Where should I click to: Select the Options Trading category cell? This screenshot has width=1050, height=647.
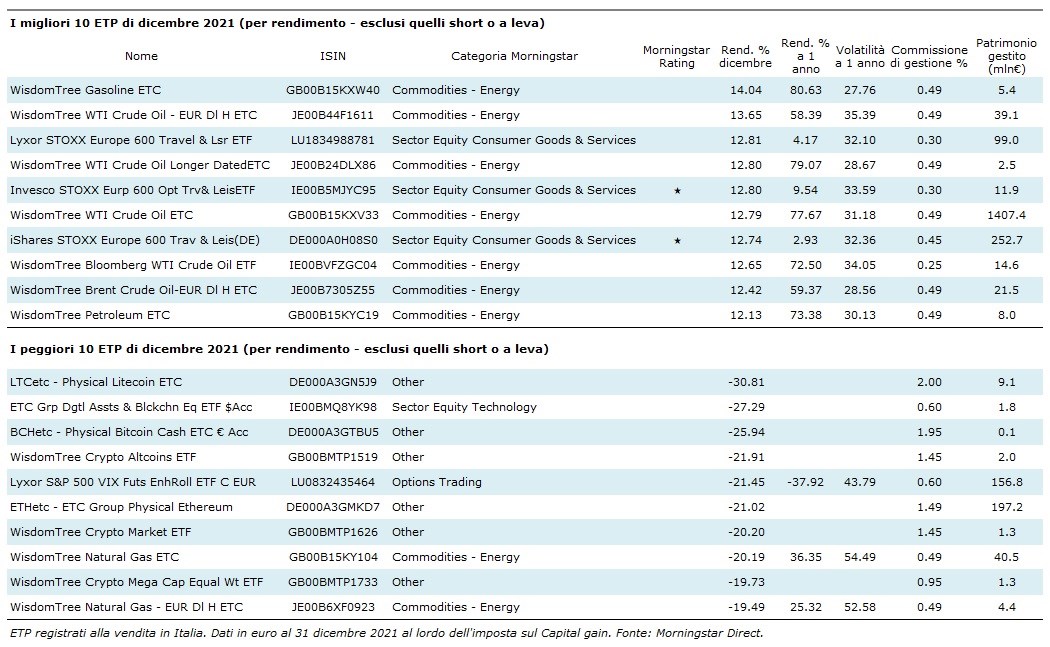[436, 482]
